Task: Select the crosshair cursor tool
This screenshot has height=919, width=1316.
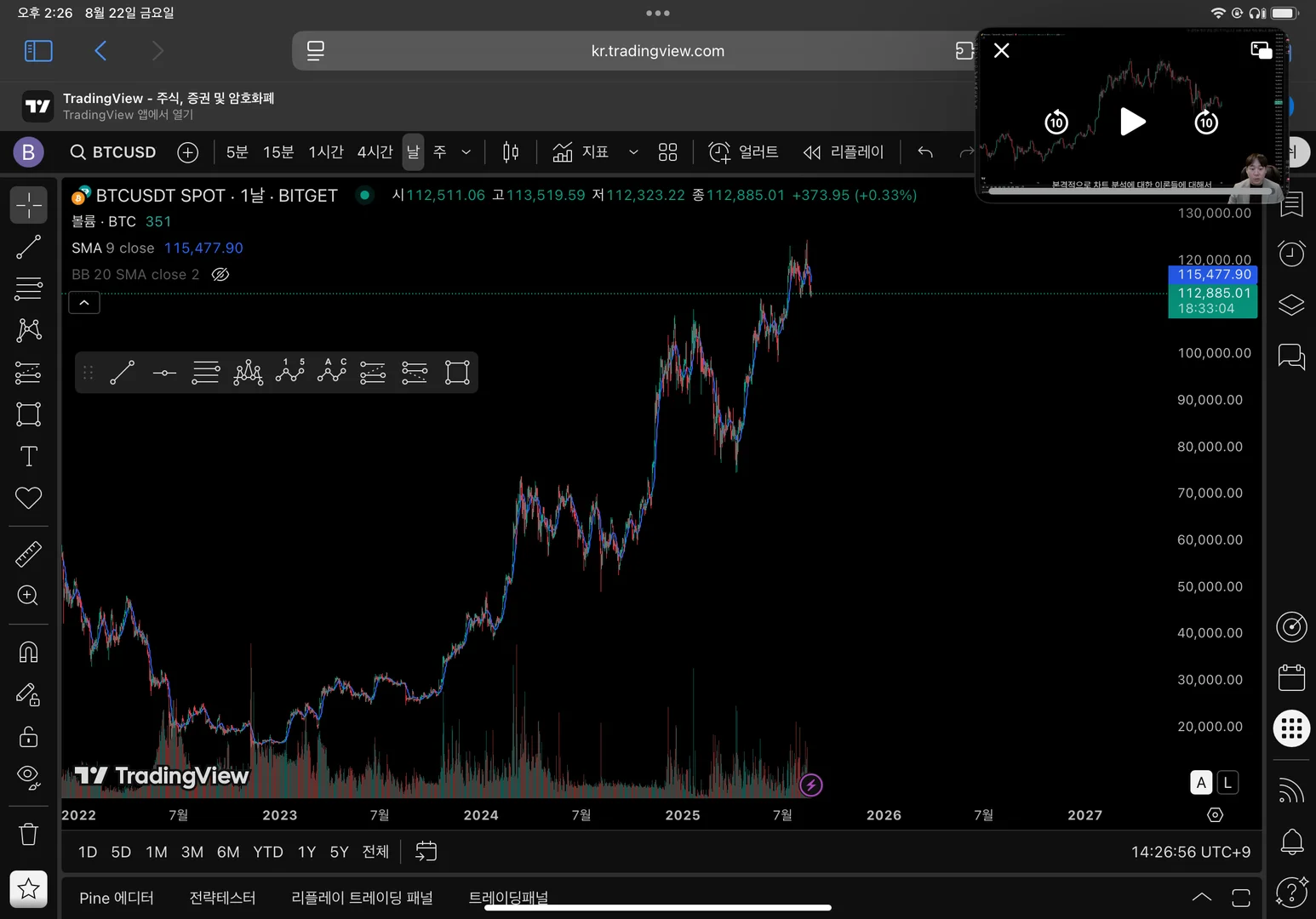Action: [29, 205]
